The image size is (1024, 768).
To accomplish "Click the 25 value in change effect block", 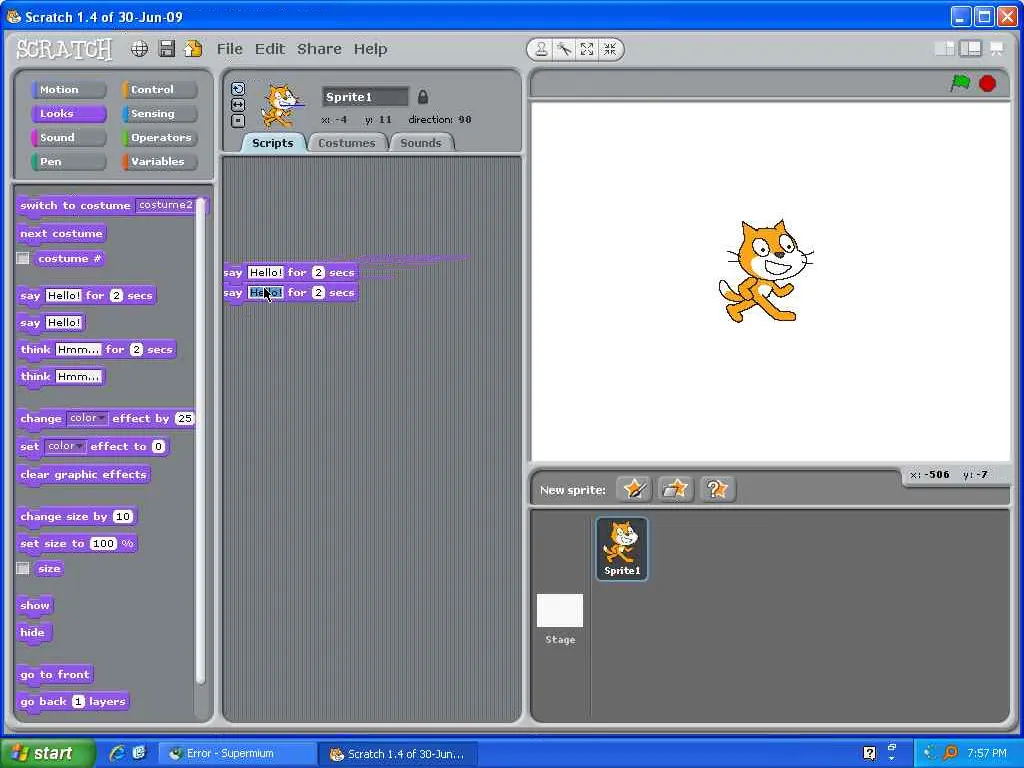I will pyautogui.click(x=185, y=419).
